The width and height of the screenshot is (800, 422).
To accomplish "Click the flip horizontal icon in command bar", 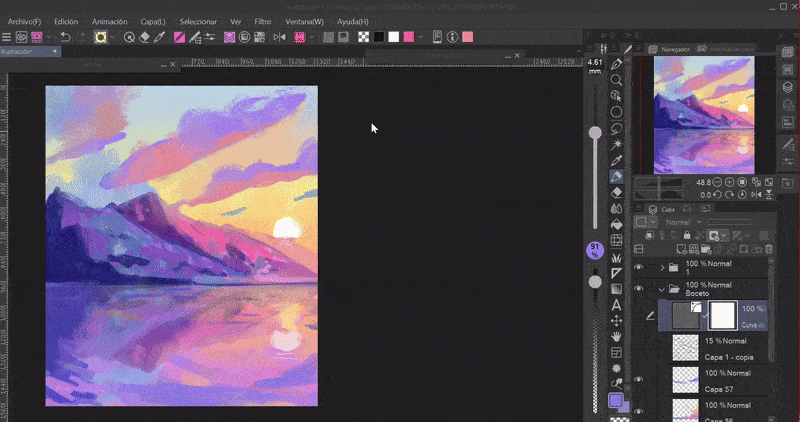I will [x=279, y=37].
